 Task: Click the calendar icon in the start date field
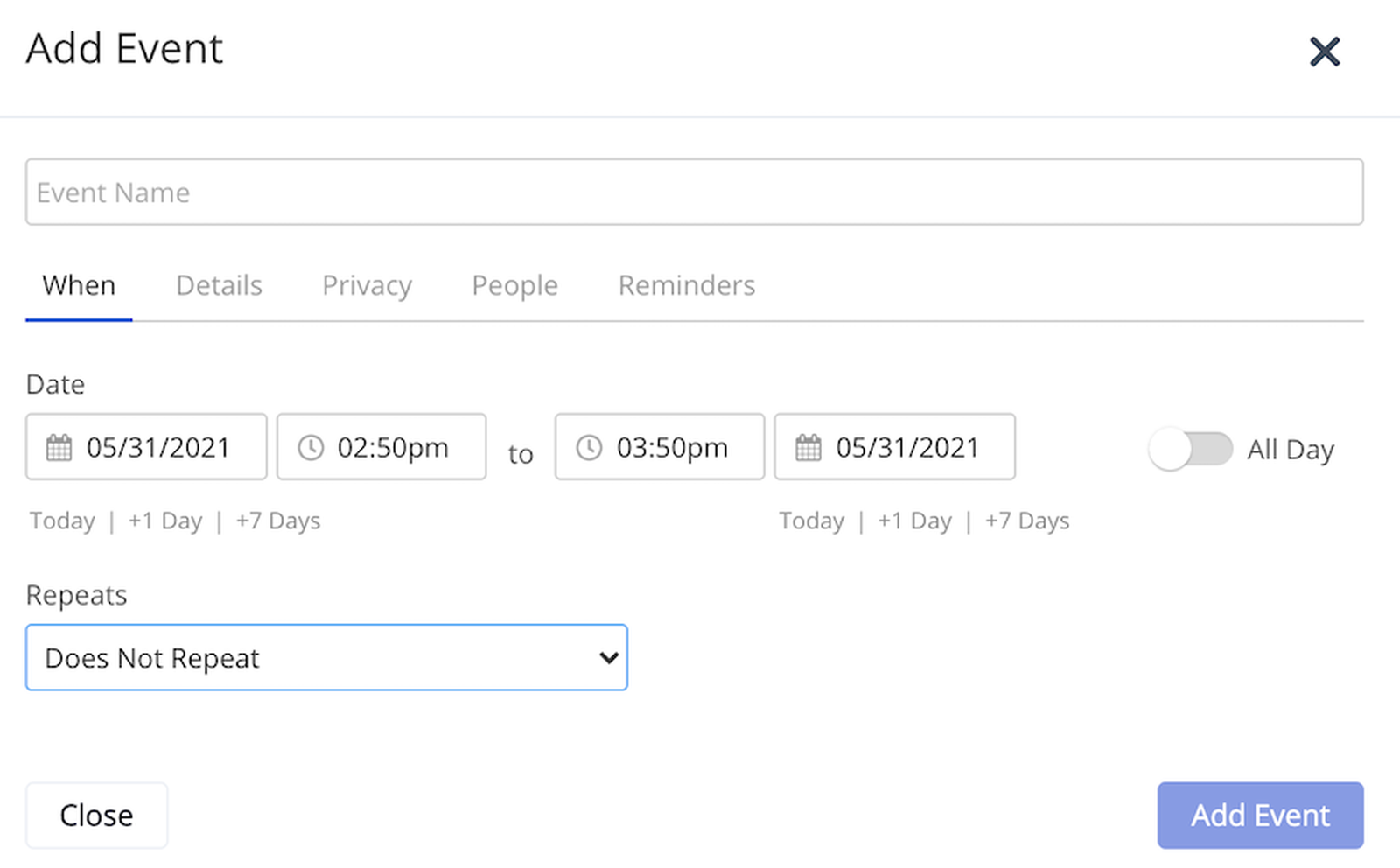(x=59, y=447)
